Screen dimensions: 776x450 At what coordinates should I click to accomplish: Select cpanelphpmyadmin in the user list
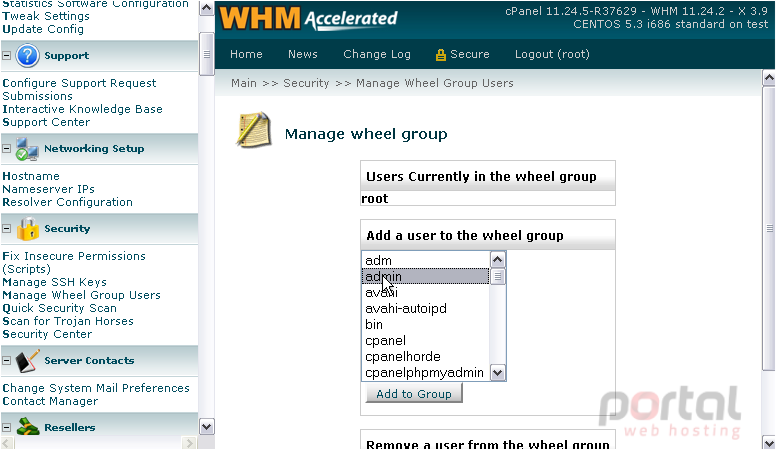(425, 372)
